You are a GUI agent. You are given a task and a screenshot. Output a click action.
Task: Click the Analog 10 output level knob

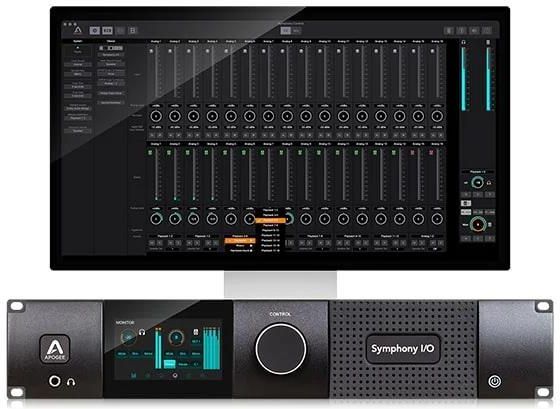pyautogui.click(x=324, y=219)
